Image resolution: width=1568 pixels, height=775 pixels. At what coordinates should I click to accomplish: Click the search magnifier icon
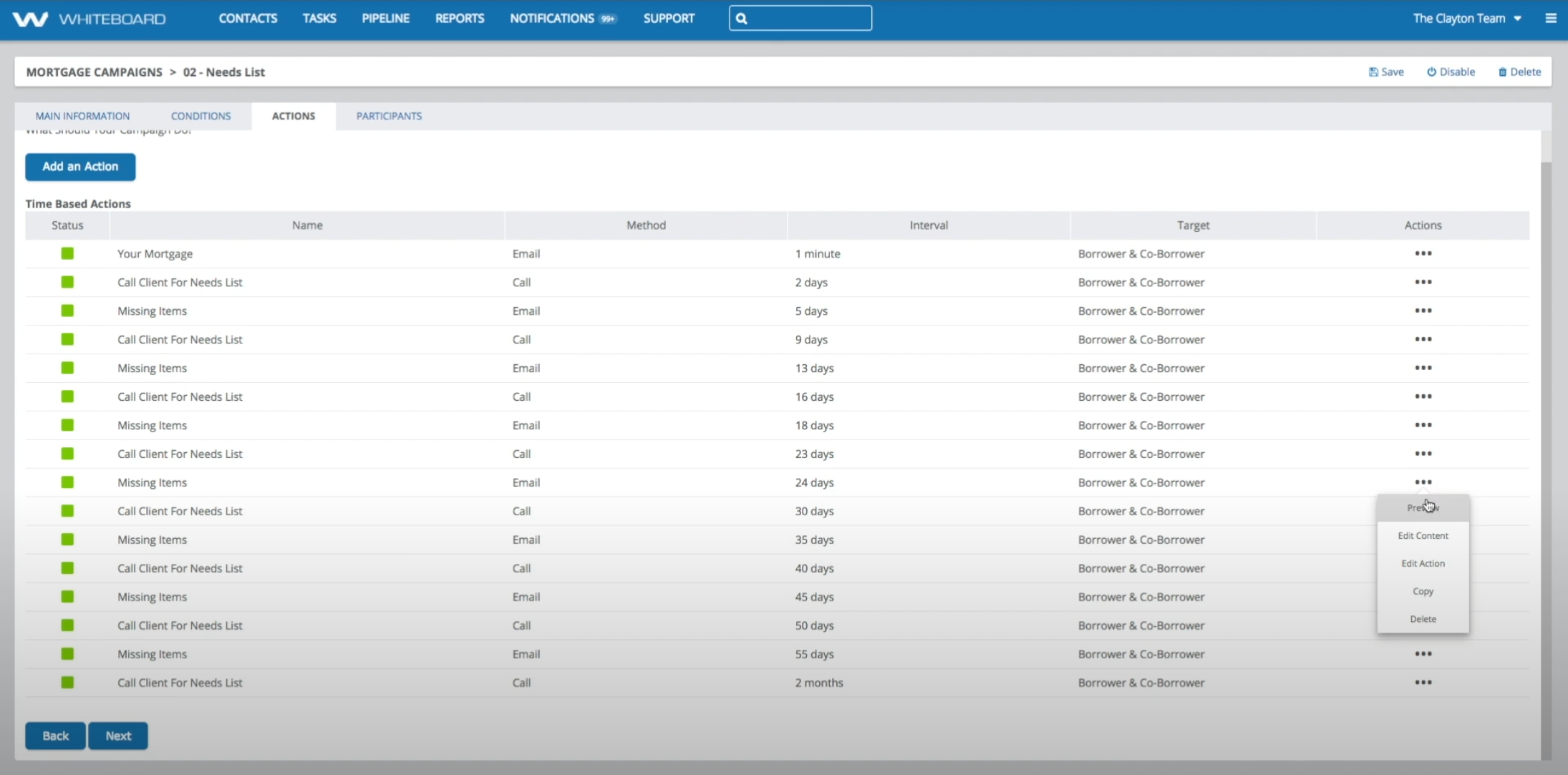tap(742, 19)
